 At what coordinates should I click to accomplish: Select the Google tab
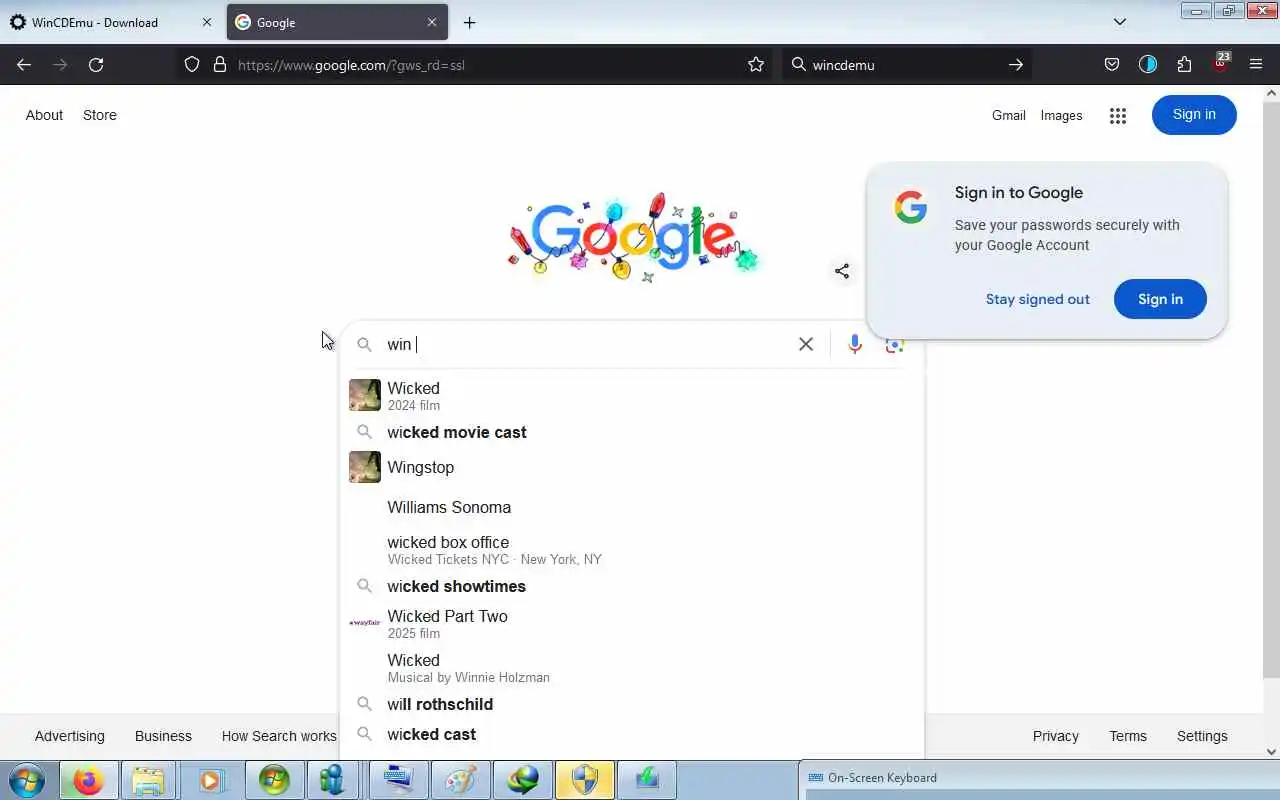tap(337, 22)
